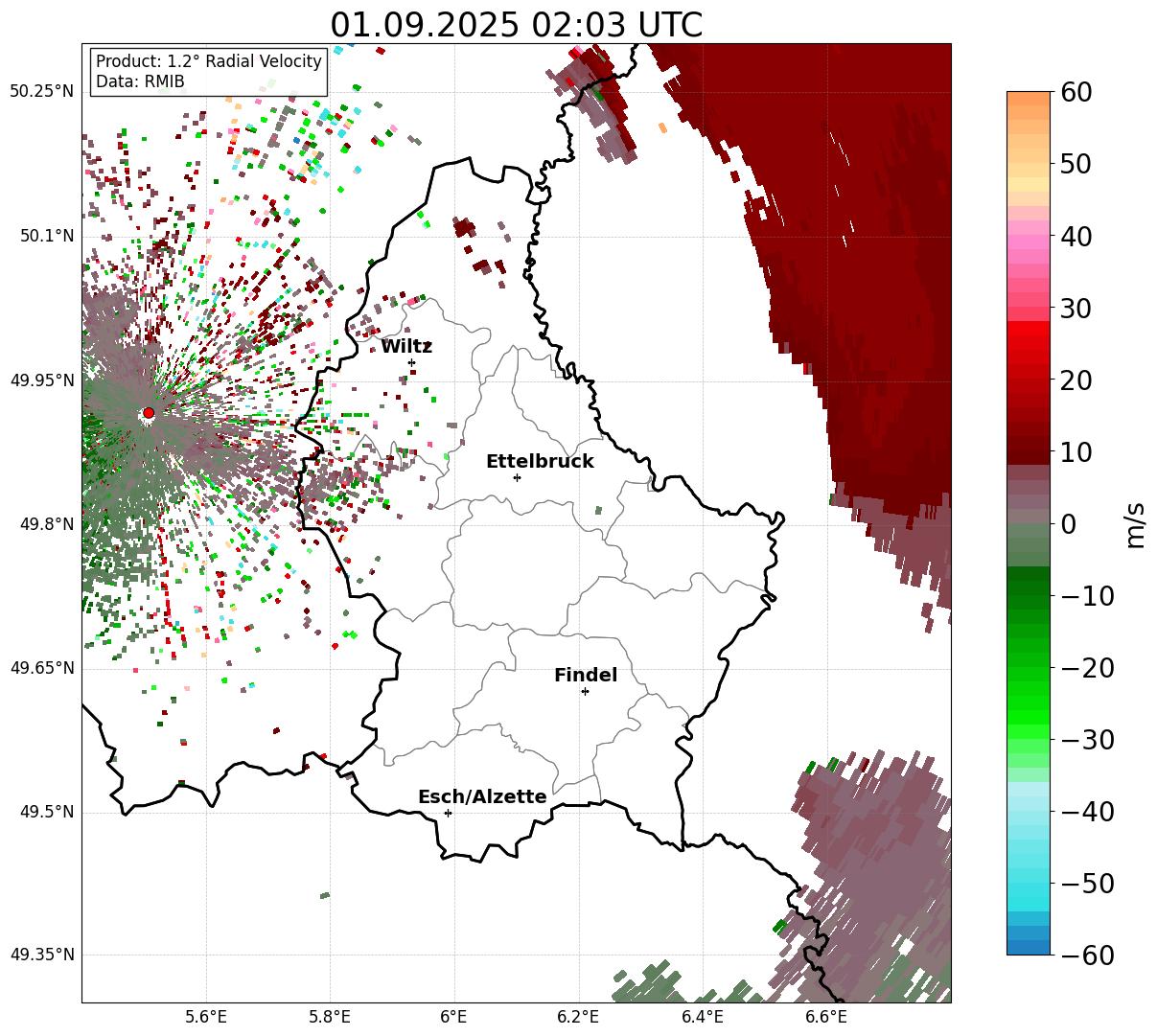The image size is (1157, 1036).
Task: Click the Findel station label
Action: pyautogui.click(x=586, y=675)
